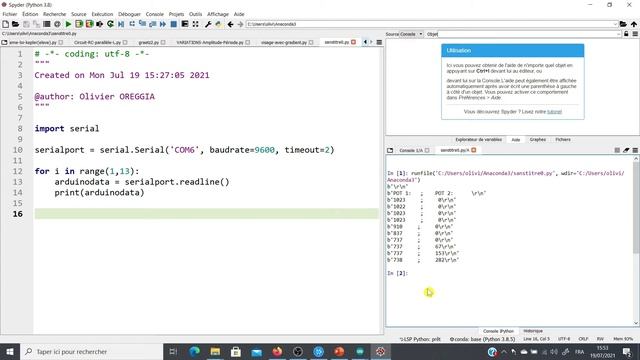640x360 pixels.
Task: Open the Outils menu
Action: point(196,14)
